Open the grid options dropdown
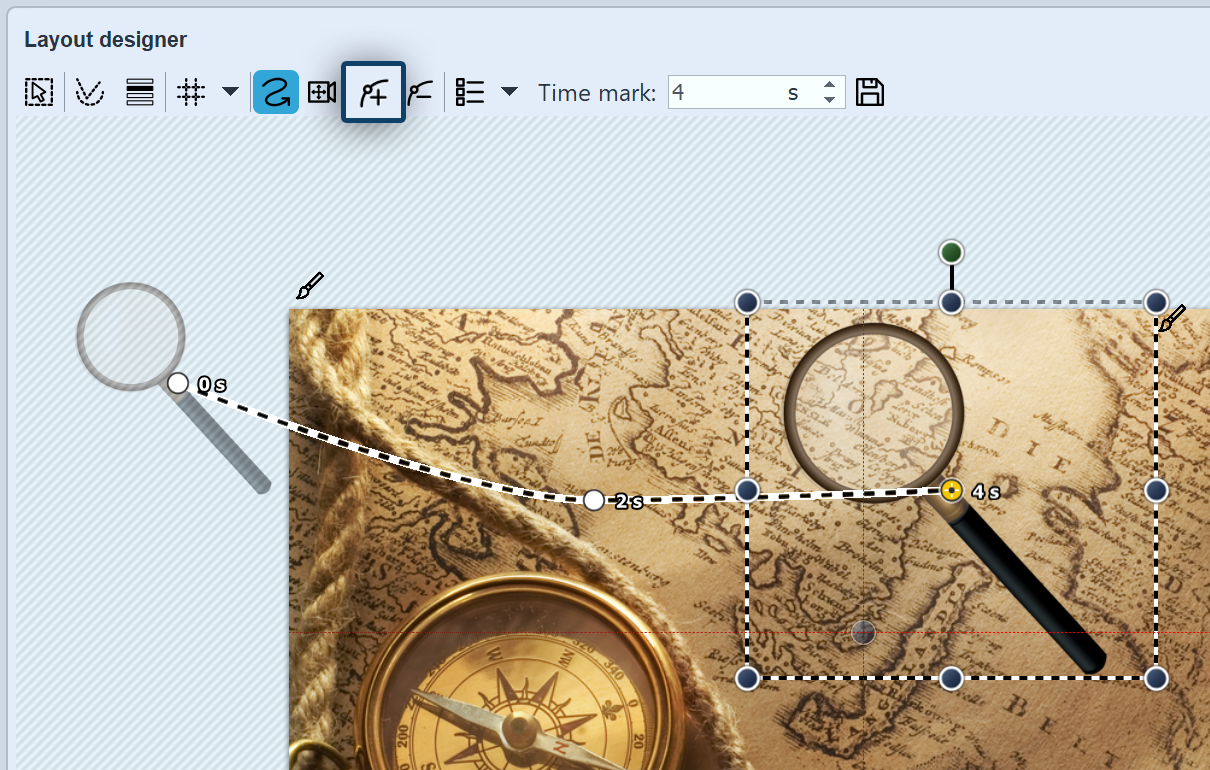This screenshot has height=770, width=1210. [x=231, y=92]
